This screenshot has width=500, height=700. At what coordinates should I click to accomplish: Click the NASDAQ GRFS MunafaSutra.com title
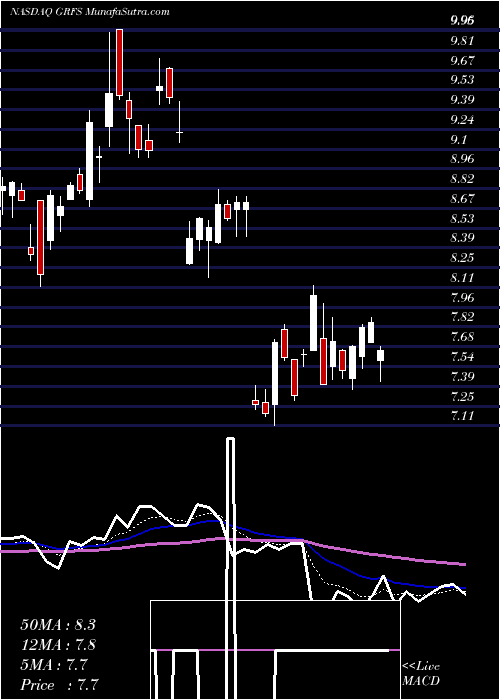click(x=90, y=12)
